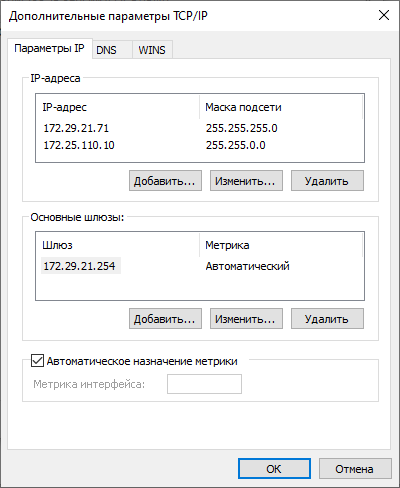
Task: Open the WINS tab
Action: (152, 50)
